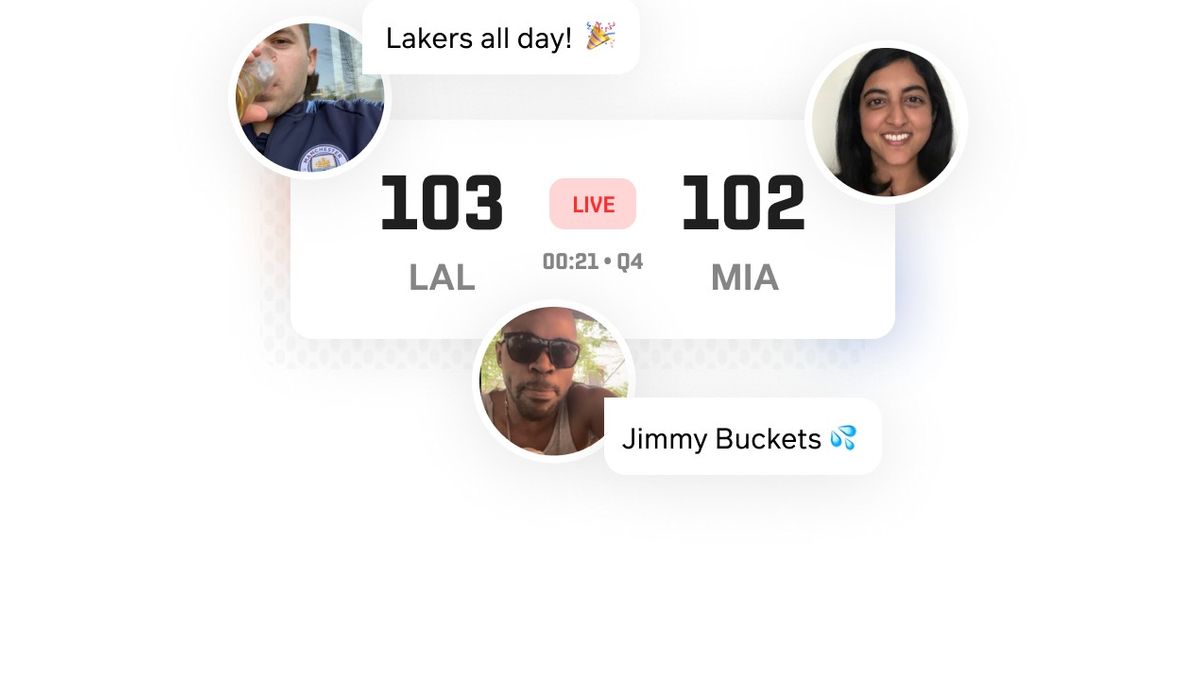The height and width of the screenshot is (675, 1200).
Task: Click the 00:21 game clock
Action: point(570,262)
